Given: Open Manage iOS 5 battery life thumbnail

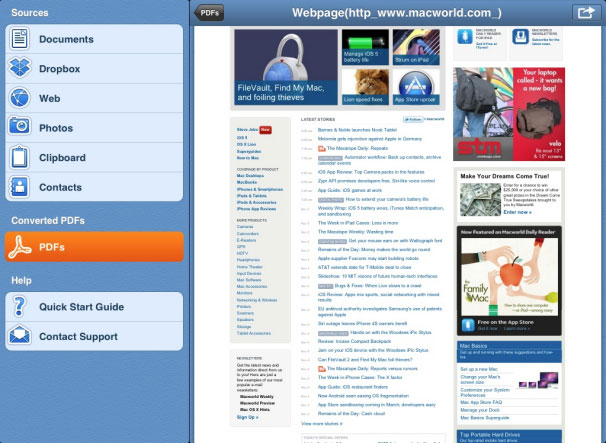Looking at the screenshot, I should pyautogui.click(x=365, y=47).
